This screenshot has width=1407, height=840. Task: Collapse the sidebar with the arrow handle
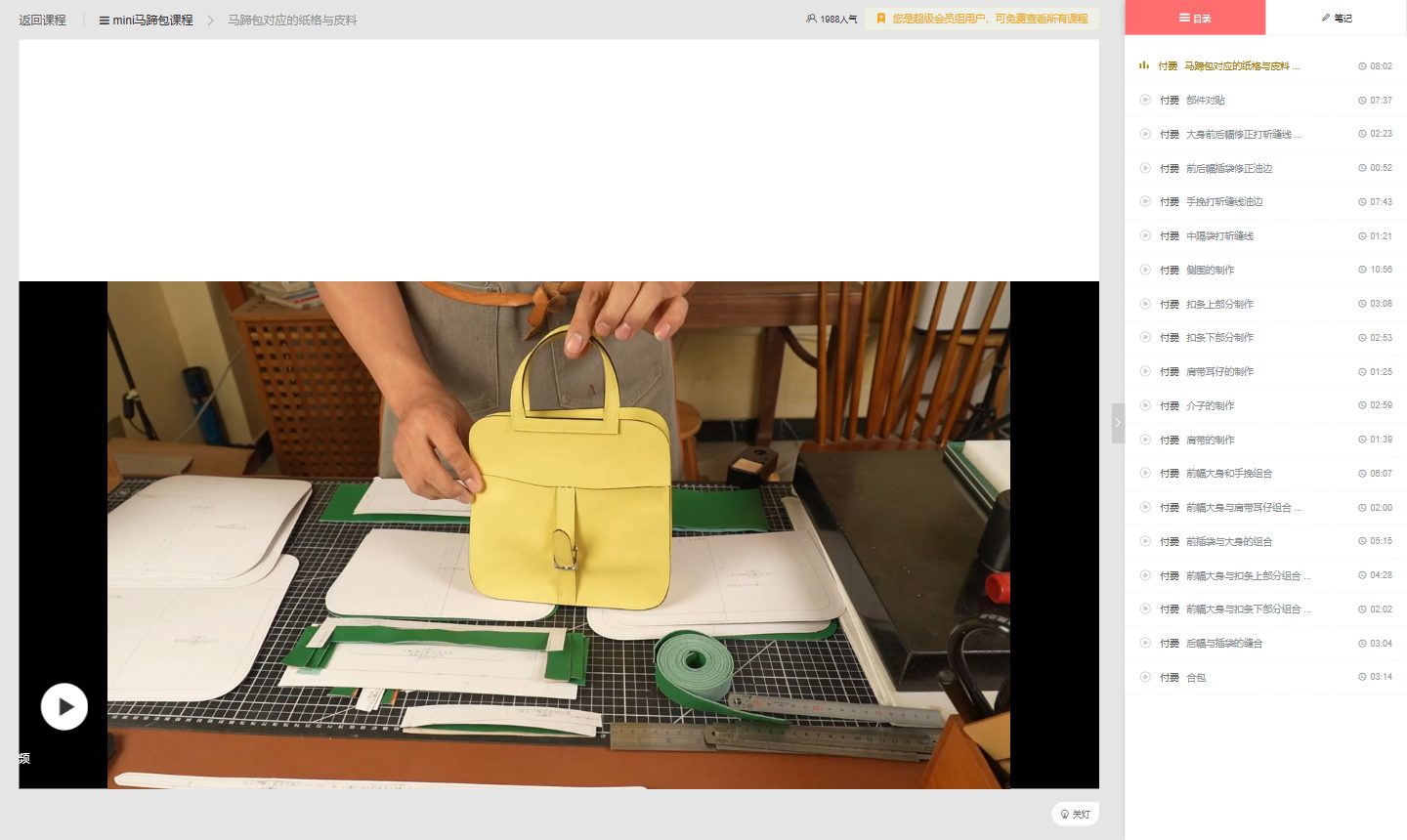coord(1118,423)
